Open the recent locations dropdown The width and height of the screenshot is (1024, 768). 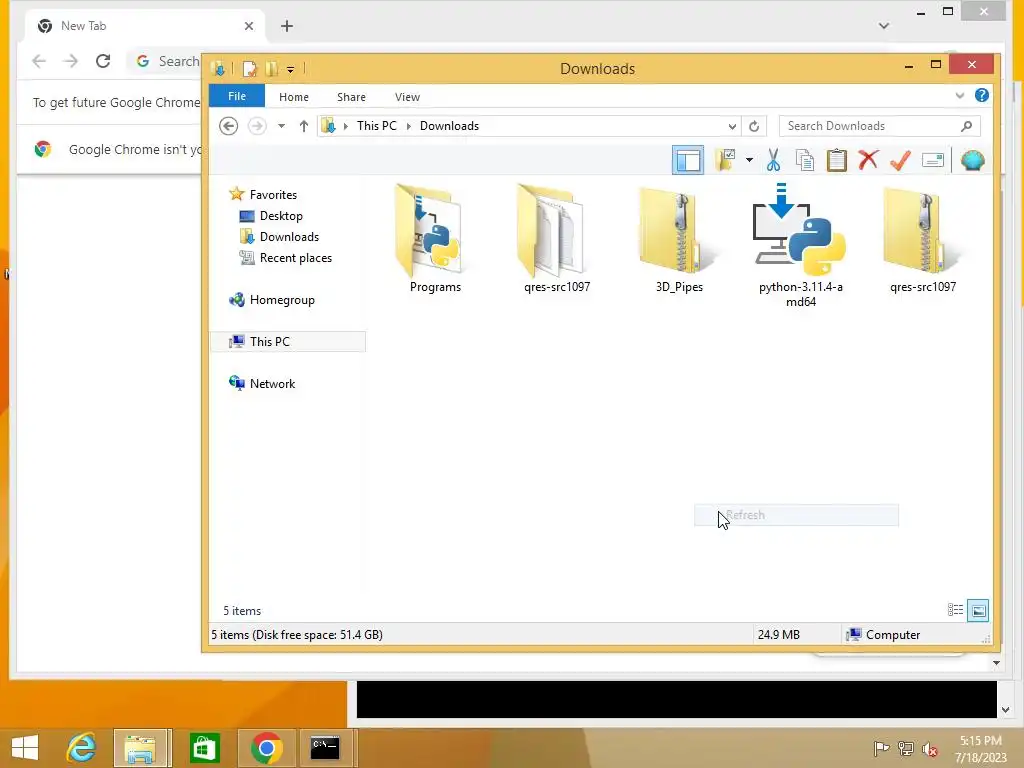(x=281, y=126)
